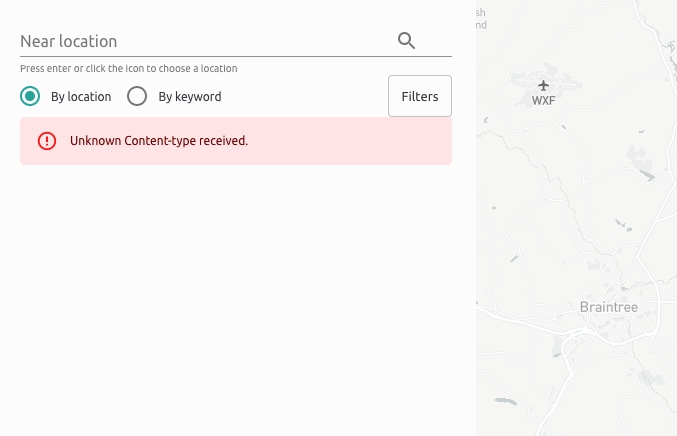Click the "By keyword" label text
The image size is (677, 436).
tap(190, 97)
